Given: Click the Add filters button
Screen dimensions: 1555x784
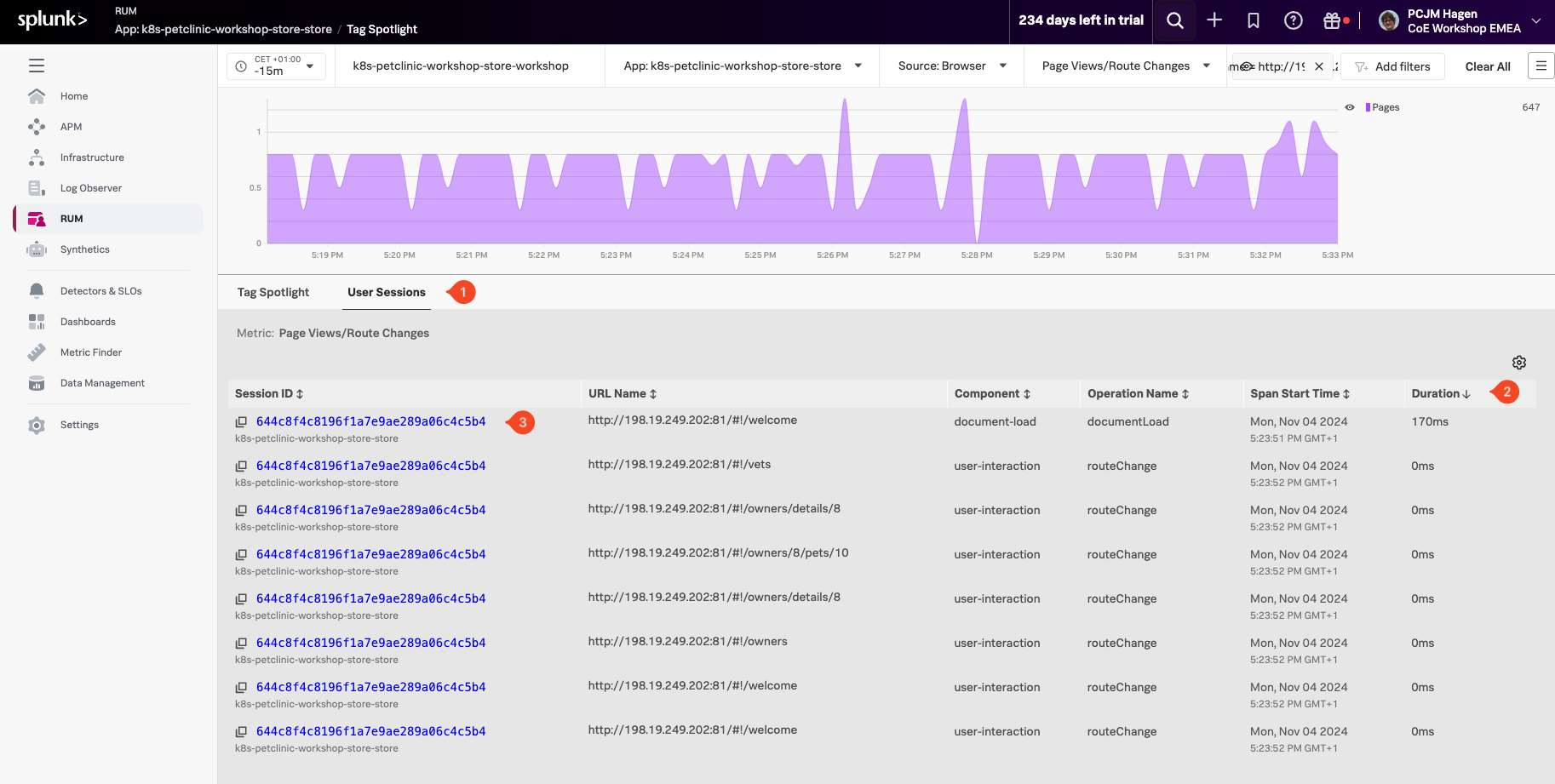Looking at the screenshot, I should point(1392,66).
